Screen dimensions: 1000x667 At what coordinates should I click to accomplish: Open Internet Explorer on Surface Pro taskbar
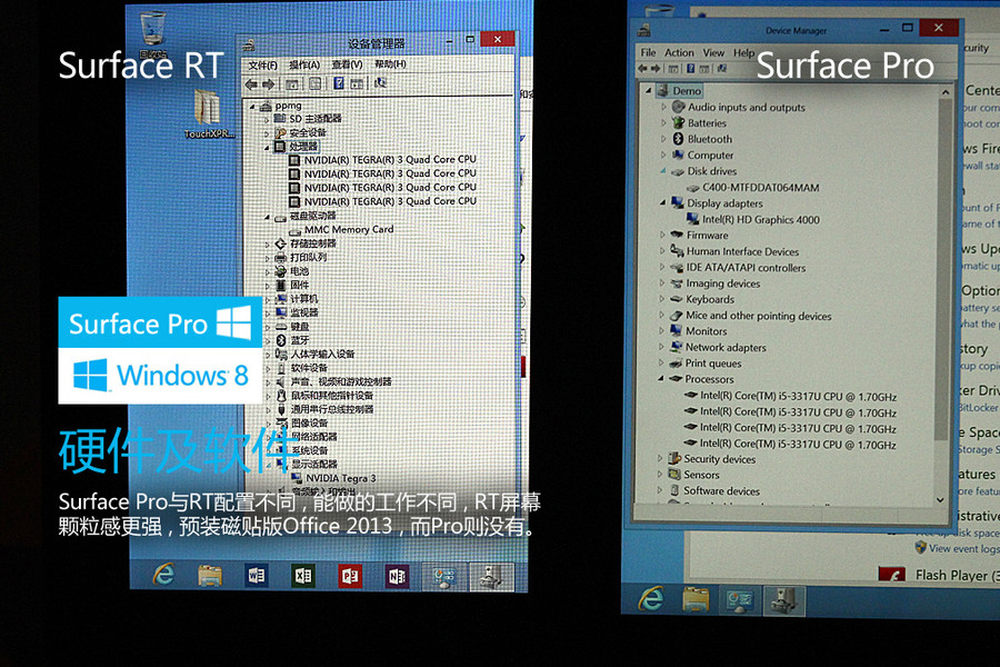pos(651,599)
